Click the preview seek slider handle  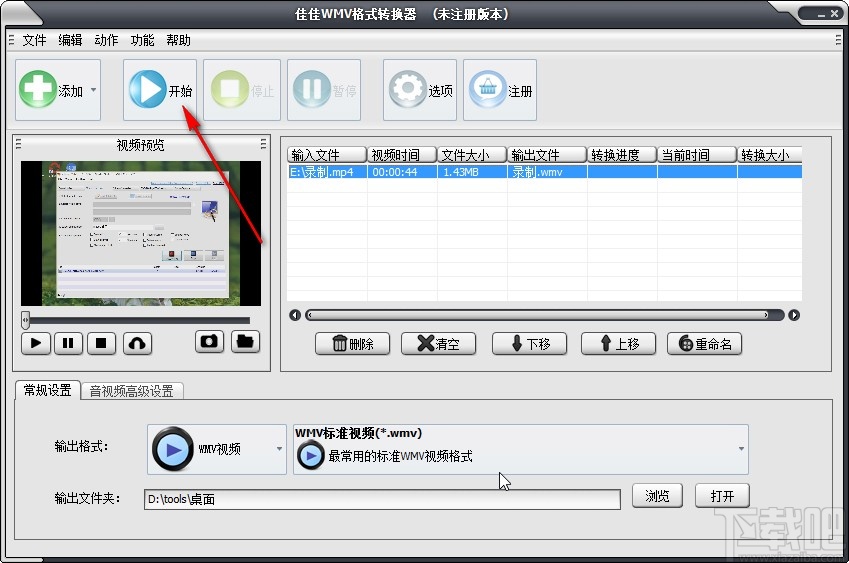coord(25,320)
